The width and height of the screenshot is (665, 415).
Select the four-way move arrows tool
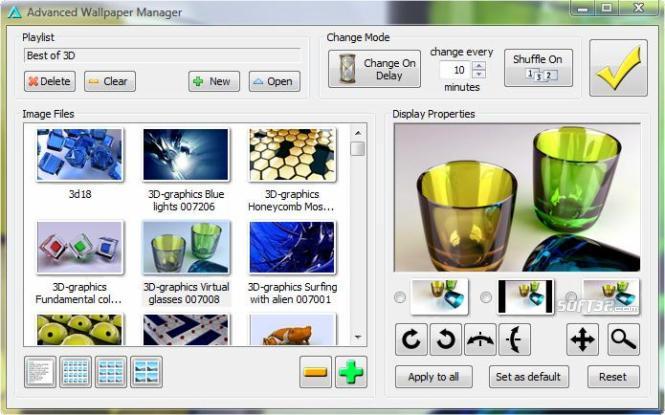click(583, 339)
